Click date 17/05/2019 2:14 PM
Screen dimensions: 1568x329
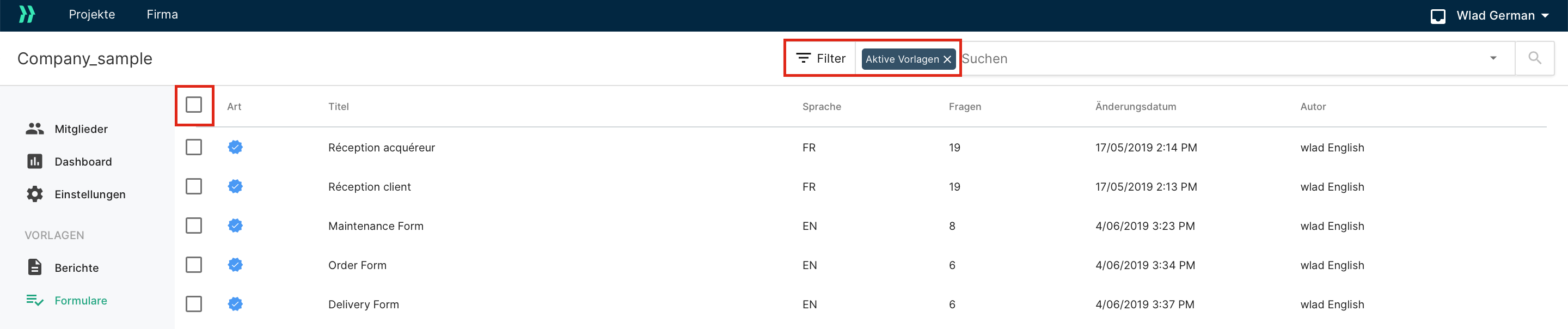(1146, 148)
